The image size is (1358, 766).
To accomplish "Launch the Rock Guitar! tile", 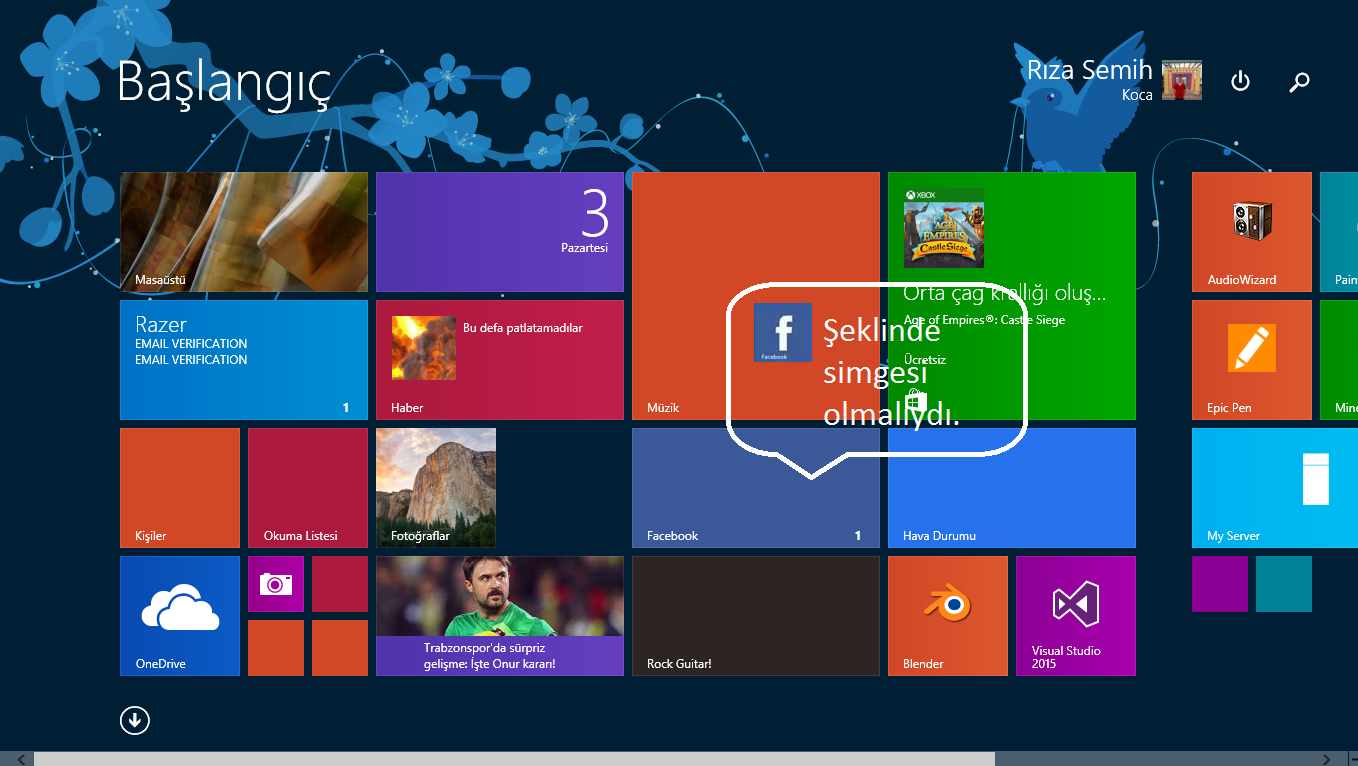I will point(755,616).
